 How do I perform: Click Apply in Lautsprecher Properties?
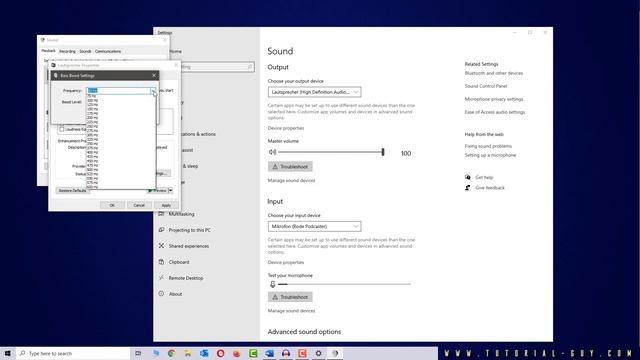click(166, 205)
